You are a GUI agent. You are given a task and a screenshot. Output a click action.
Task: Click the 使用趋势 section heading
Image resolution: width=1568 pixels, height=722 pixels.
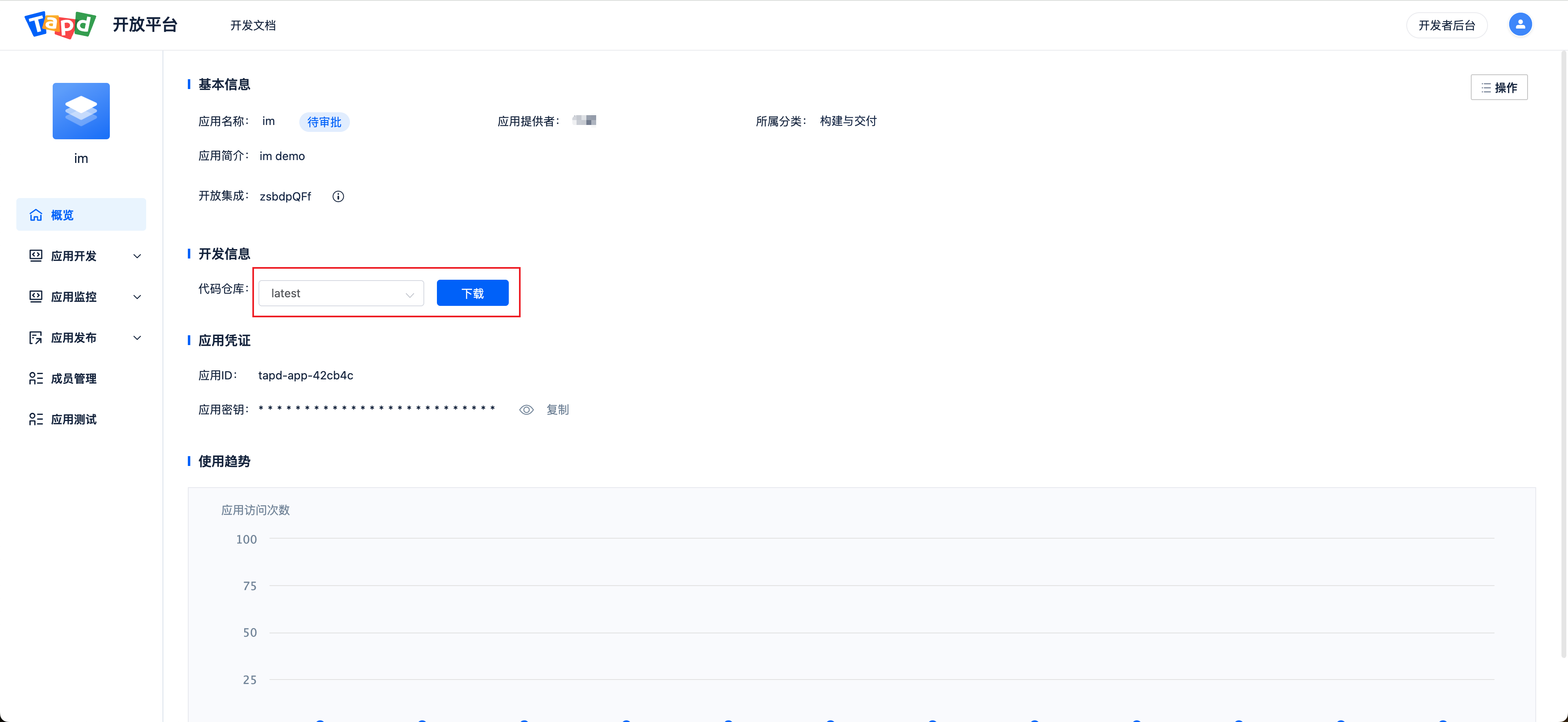[224, 461]
